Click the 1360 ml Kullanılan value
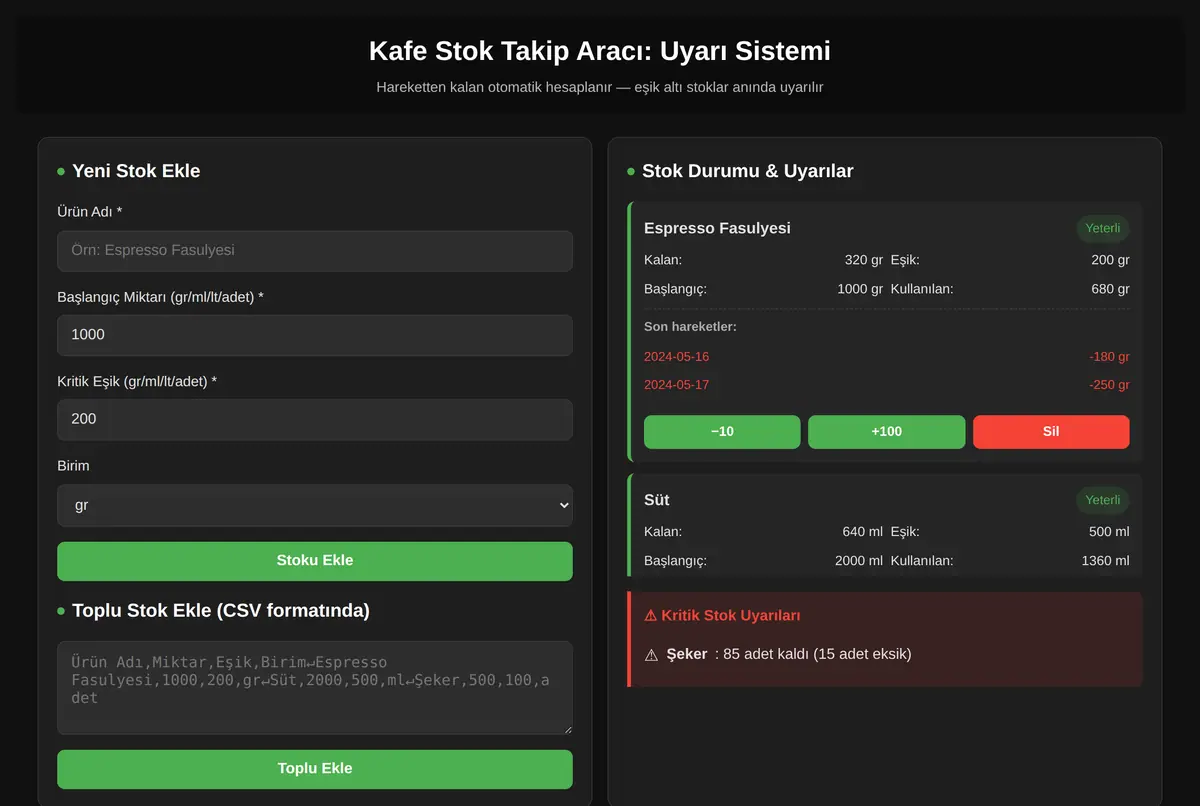Viewport: 1200px width, 806px height. [1105, 561]
